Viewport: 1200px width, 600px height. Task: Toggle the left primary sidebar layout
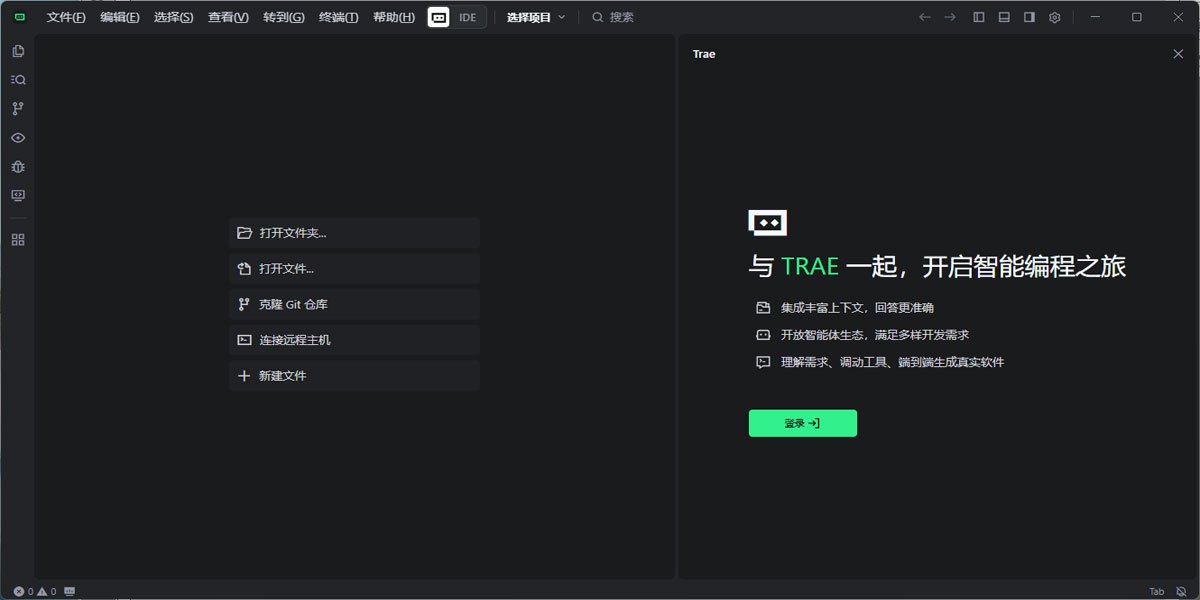[x=979, y=17]
